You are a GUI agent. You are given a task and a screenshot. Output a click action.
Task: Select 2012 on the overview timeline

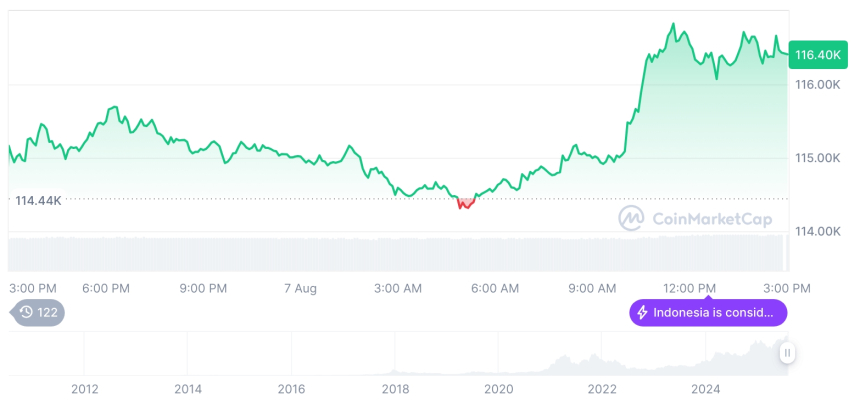(x=85, y=388)
